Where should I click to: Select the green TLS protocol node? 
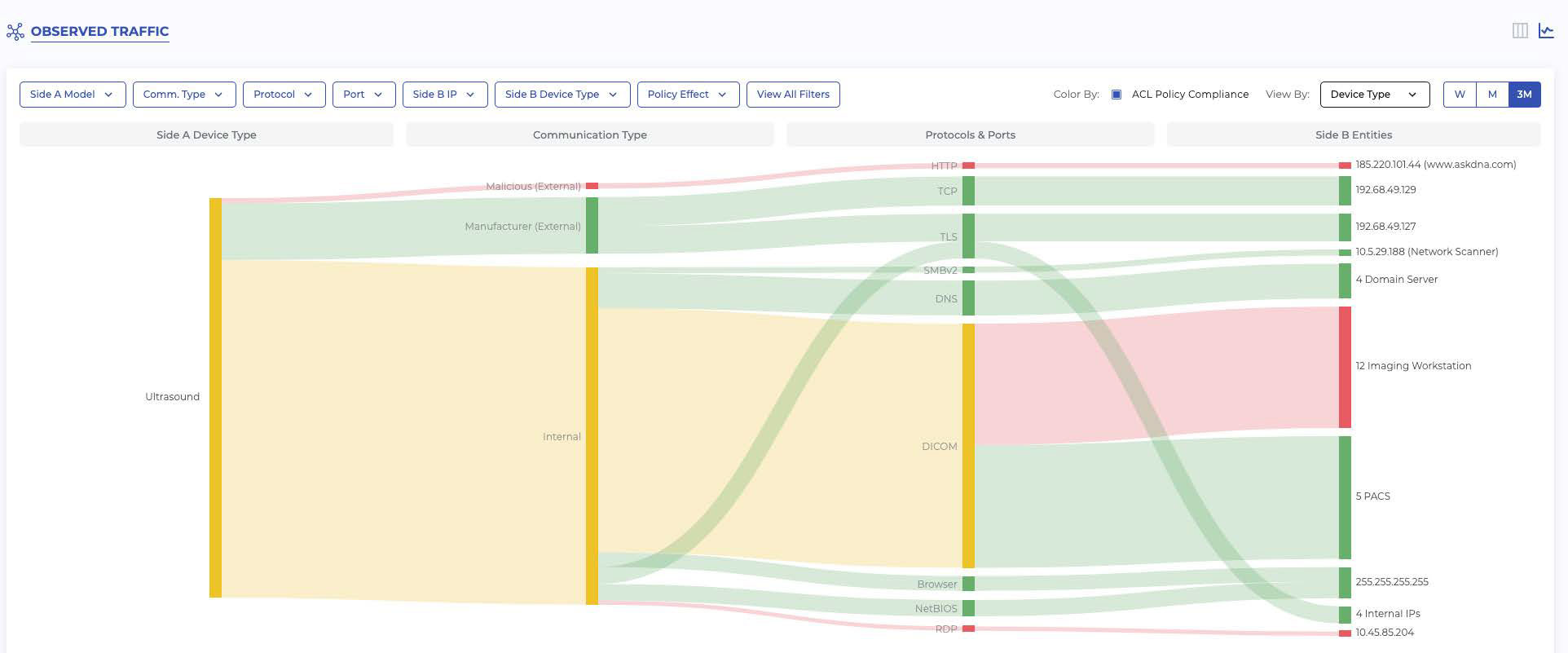pyautogui.click(x=968, y=236)
